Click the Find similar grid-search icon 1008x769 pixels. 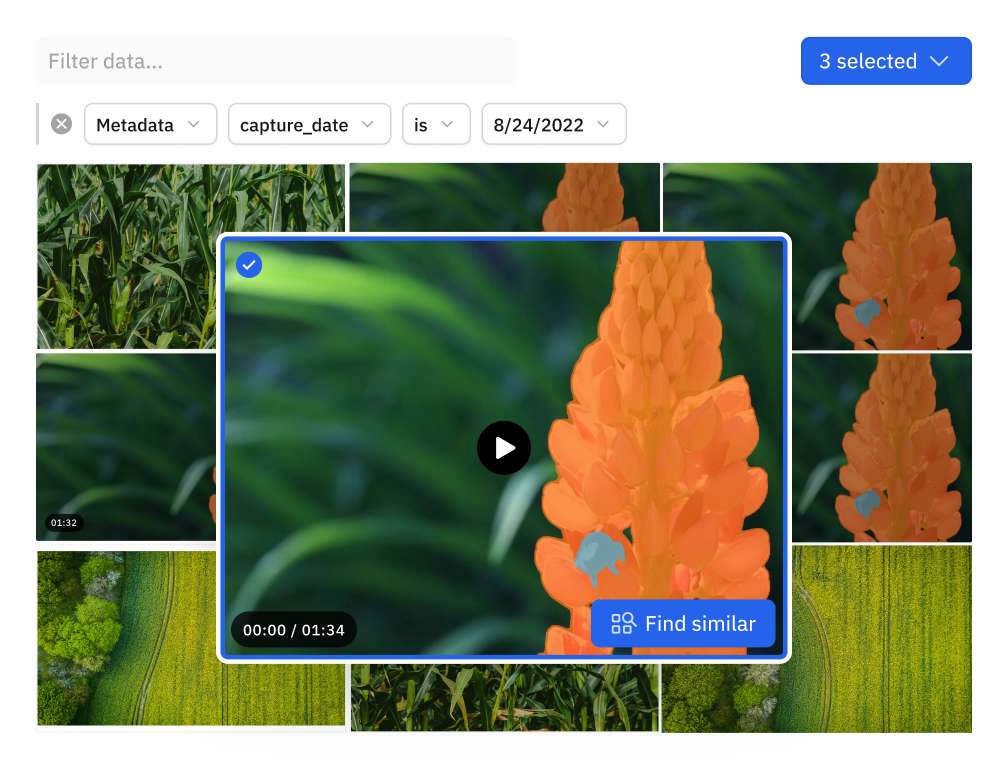pyautogui.click(x=622, y=623)
